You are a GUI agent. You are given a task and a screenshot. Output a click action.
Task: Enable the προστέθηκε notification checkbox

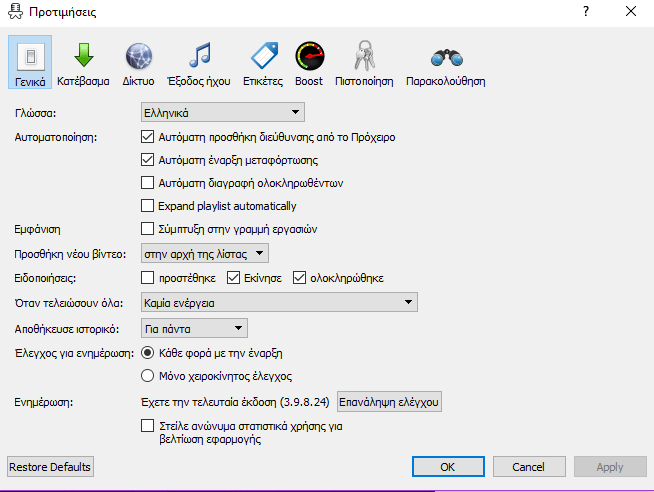point(147,278)
